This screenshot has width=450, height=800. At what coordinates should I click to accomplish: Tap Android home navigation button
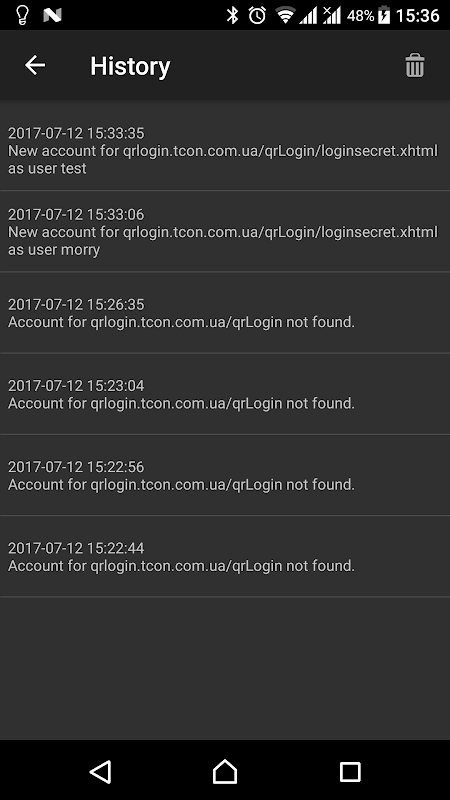[x=225, y=771]
